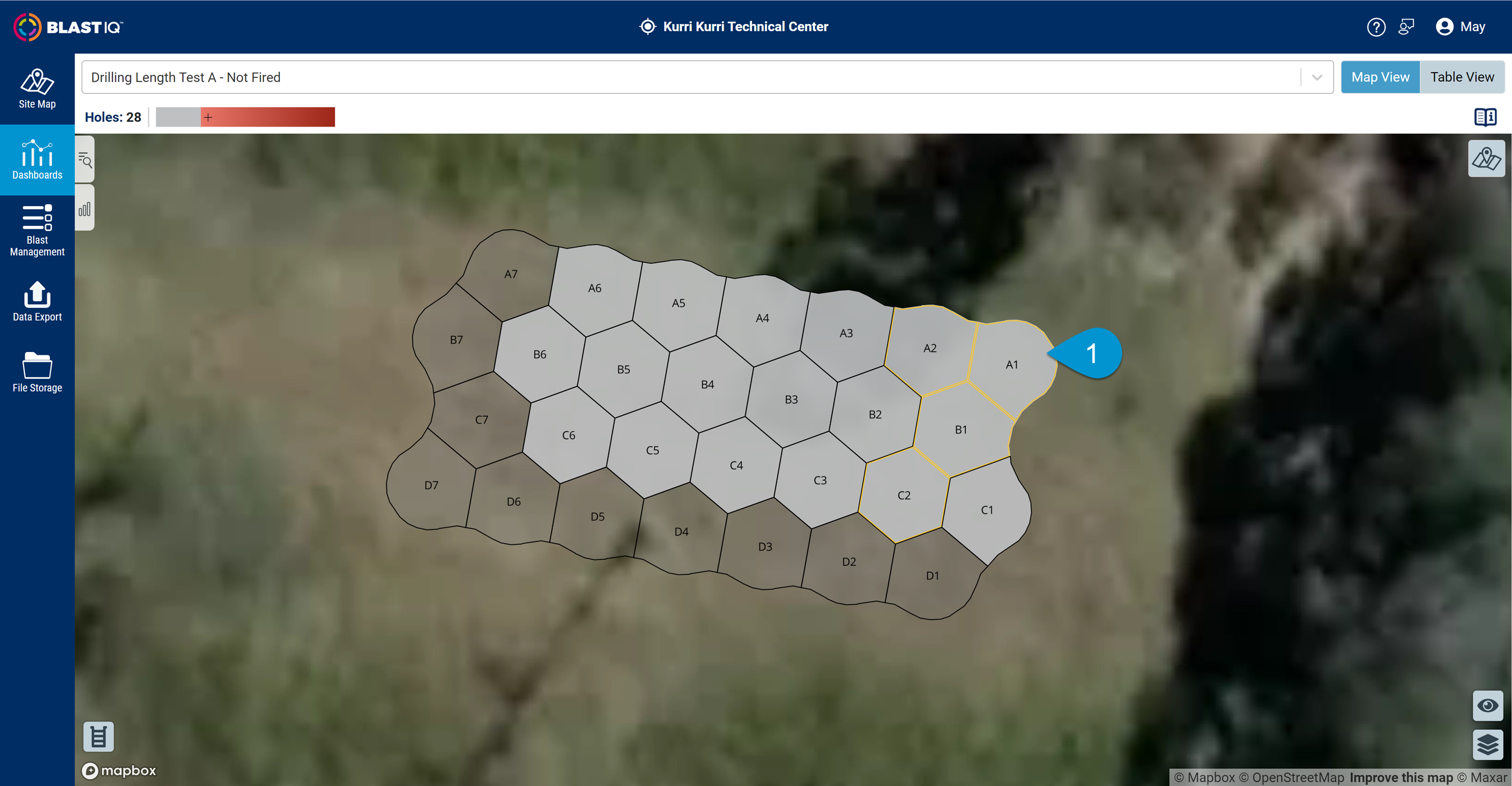Open the Dashboards sidebar section
The image size is (1512, 786).
(x=37, y=160)
